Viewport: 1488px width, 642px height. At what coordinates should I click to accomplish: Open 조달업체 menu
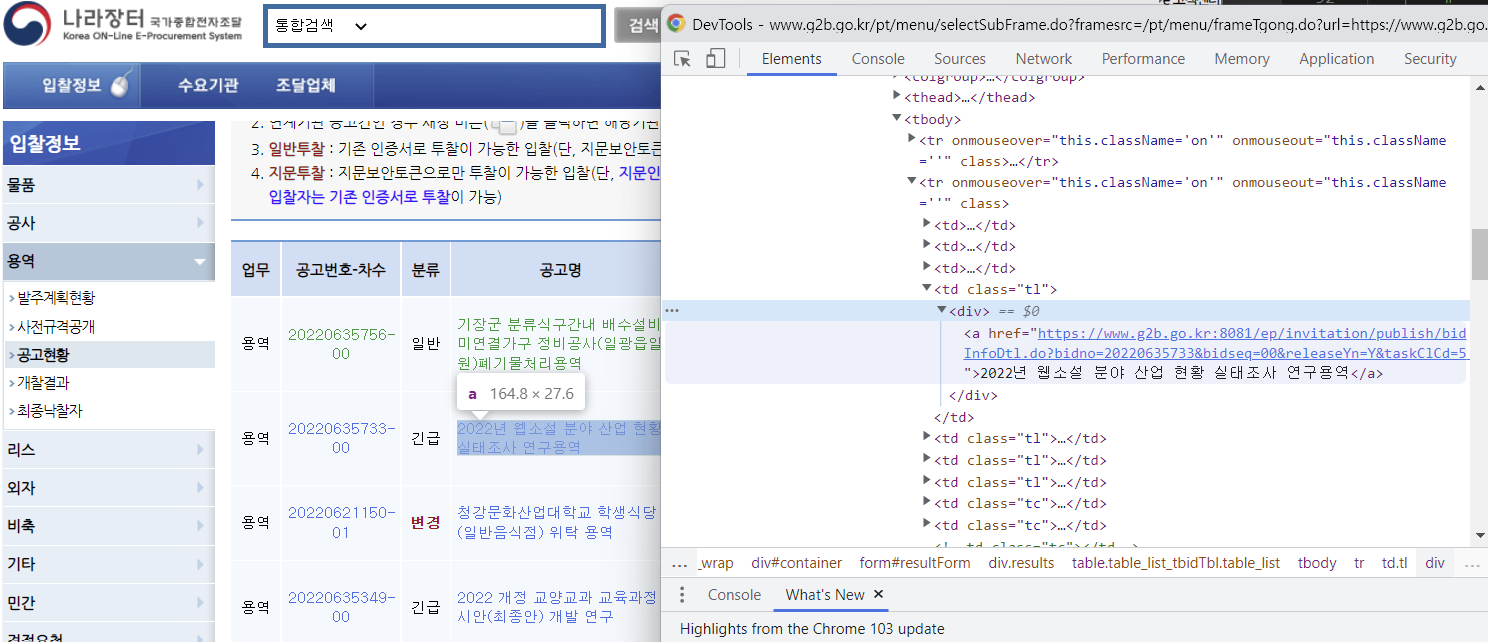pos(306,85)
